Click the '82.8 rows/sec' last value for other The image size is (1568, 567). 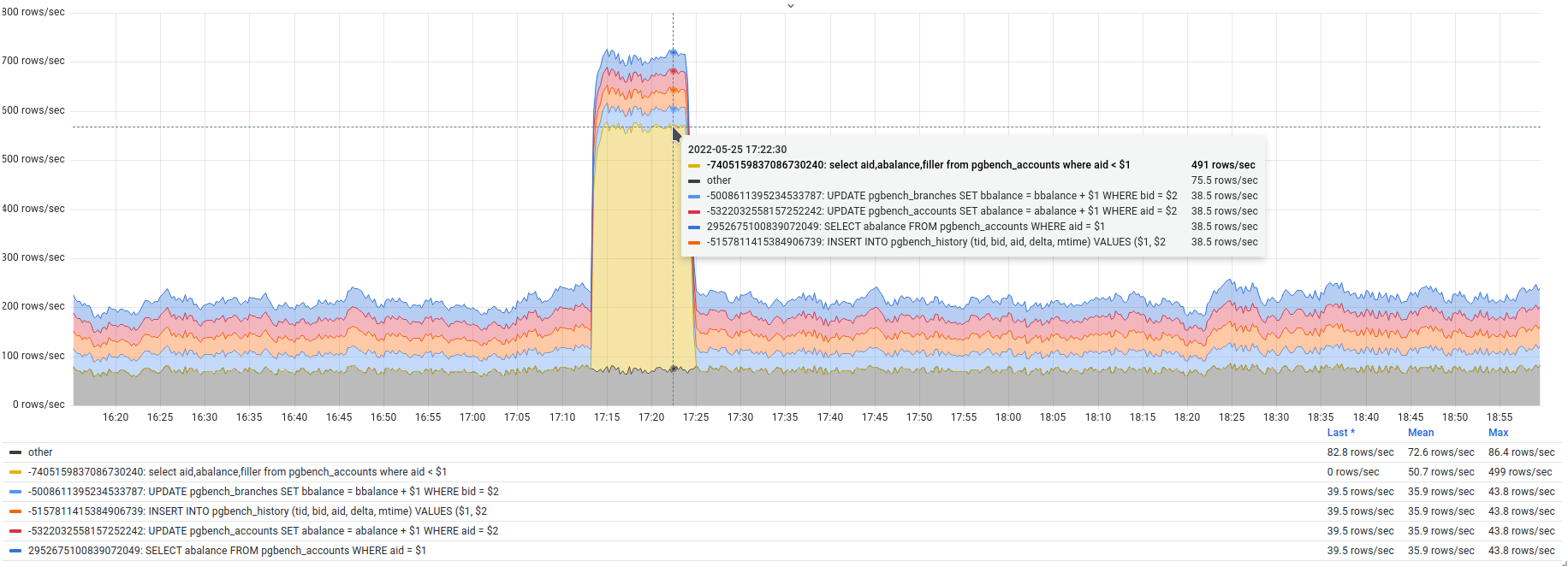(x=1361, y=452)
